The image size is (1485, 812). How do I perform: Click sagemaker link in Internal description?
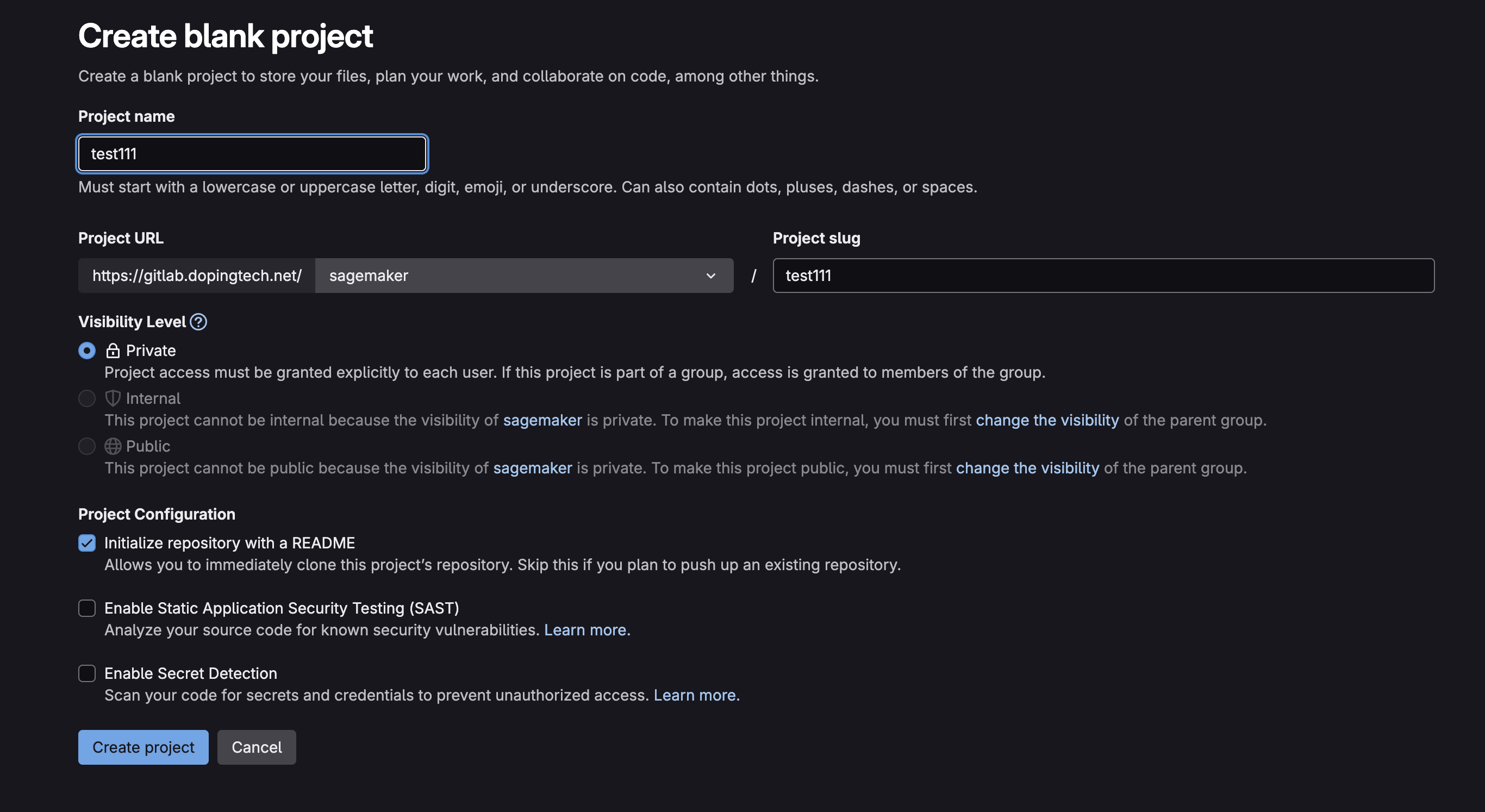click(542, 420)
